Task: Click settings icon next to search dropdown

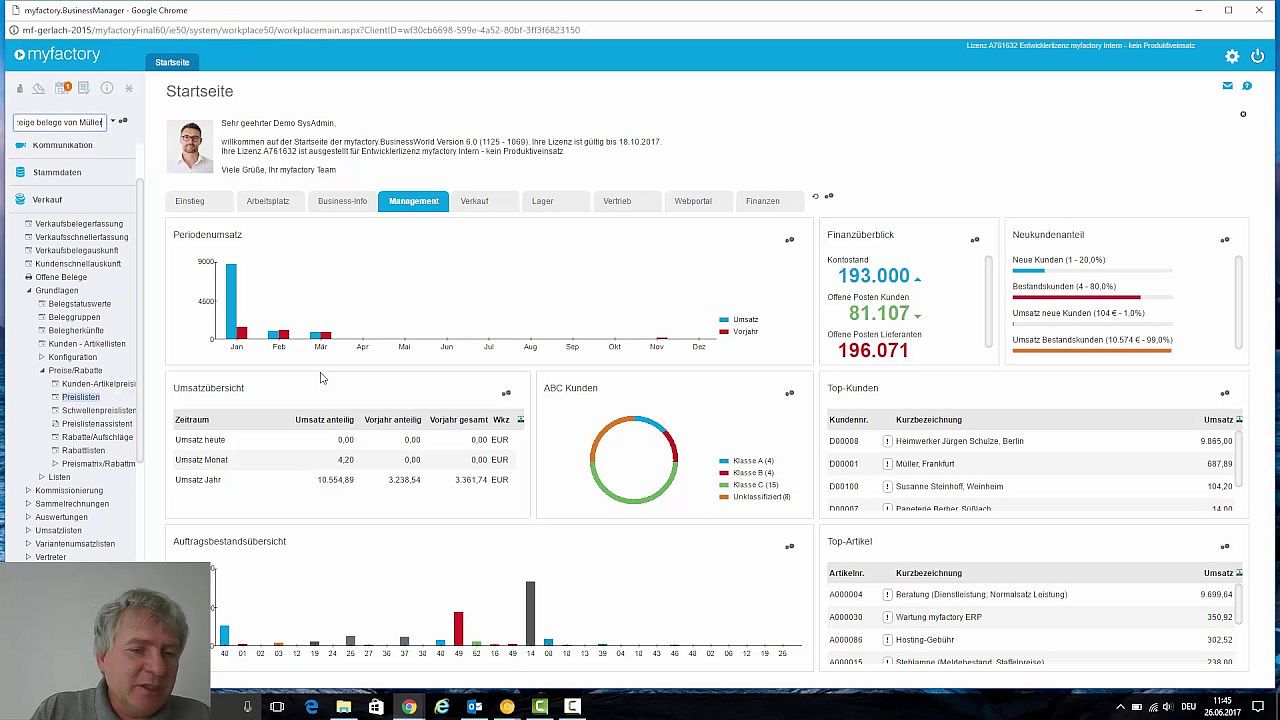Action: [123, 121]
